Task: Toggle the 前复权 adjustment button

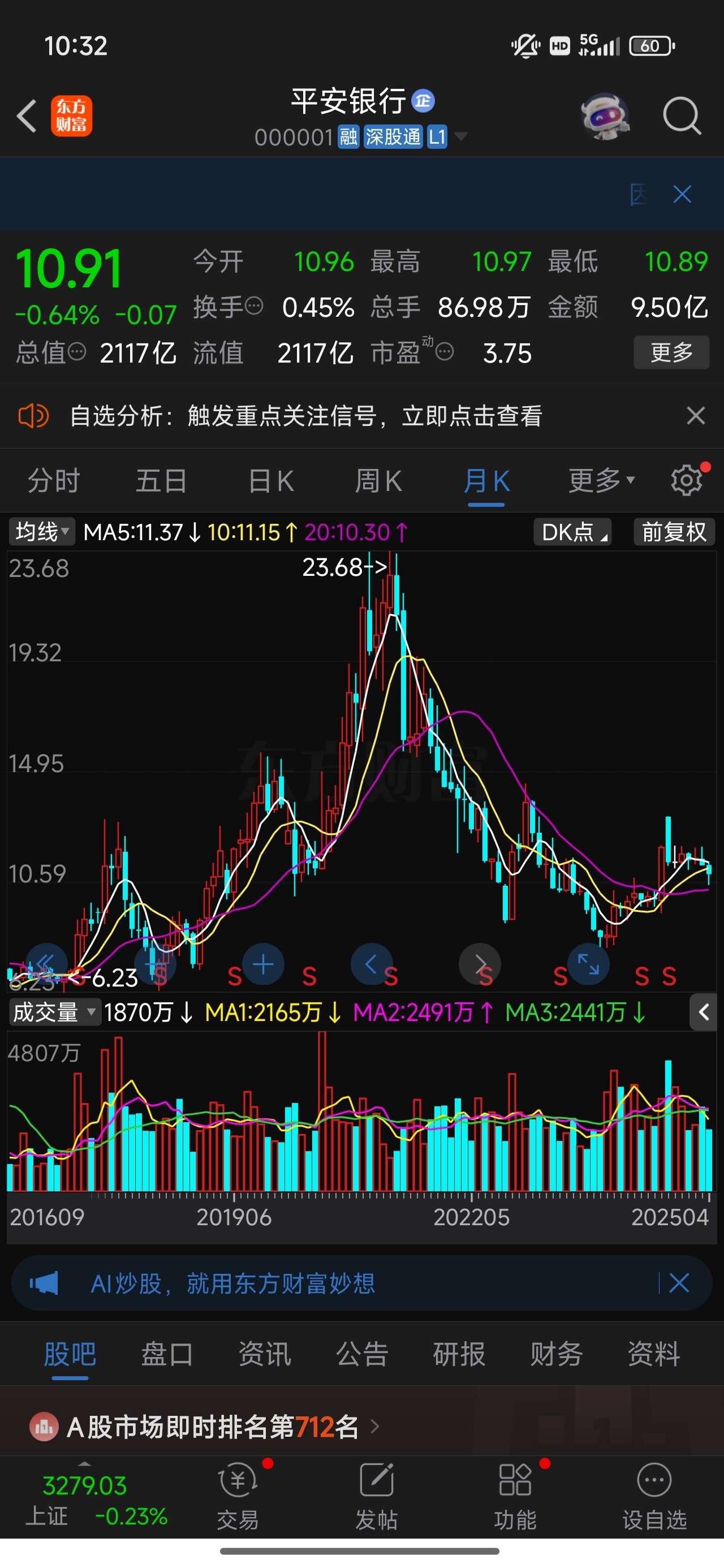Action: (674, 532)
